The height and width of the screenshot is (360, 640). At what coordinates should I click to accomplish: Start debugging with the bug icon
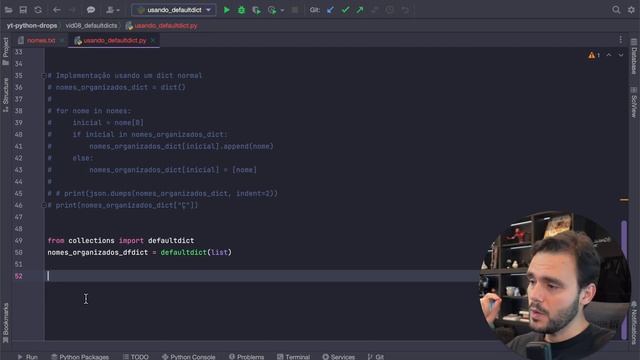pyautogui.click(x=242, y=10)
